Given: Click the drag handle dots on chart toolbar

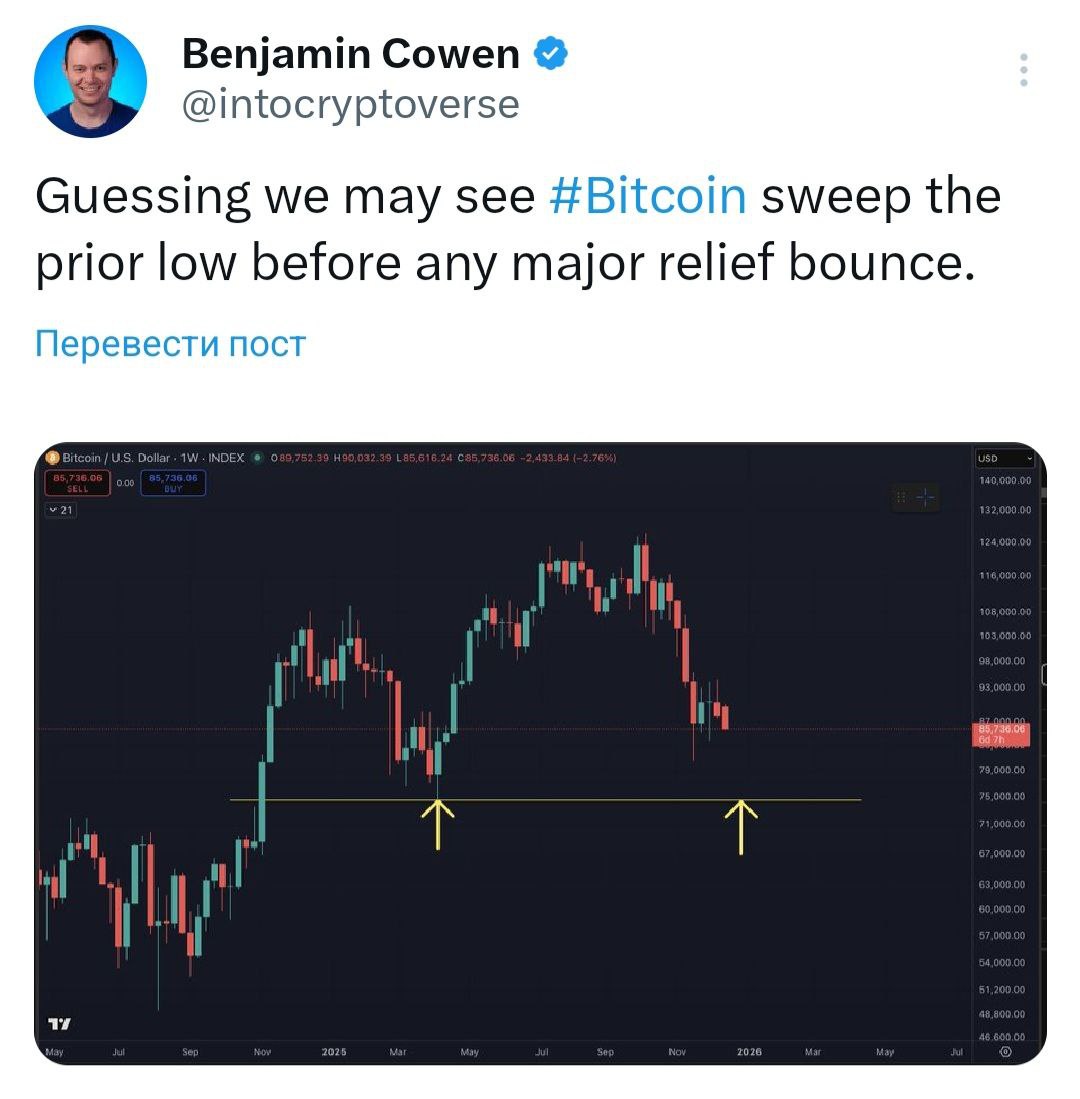Looking at the screenshot, I should point(901,497).
